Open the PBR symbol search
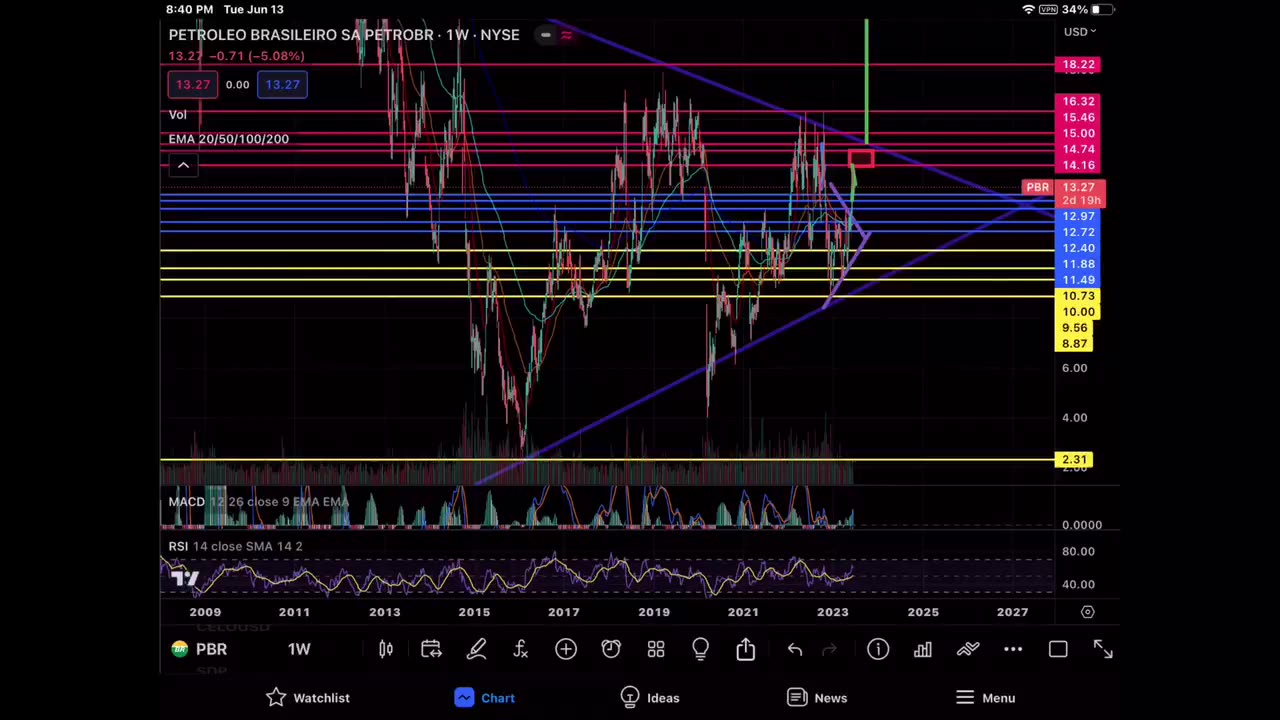Image resolution: width=1280 pixels, height=720 pixels. [199, 650]
